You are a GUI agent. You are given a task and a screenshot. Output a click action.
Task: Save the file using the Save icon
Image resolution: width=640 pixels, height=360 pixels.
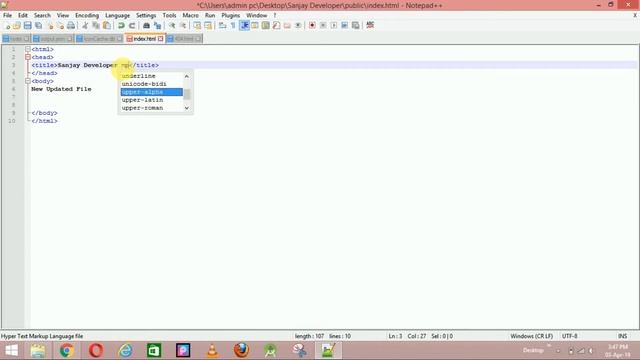(x=27, y=26)
